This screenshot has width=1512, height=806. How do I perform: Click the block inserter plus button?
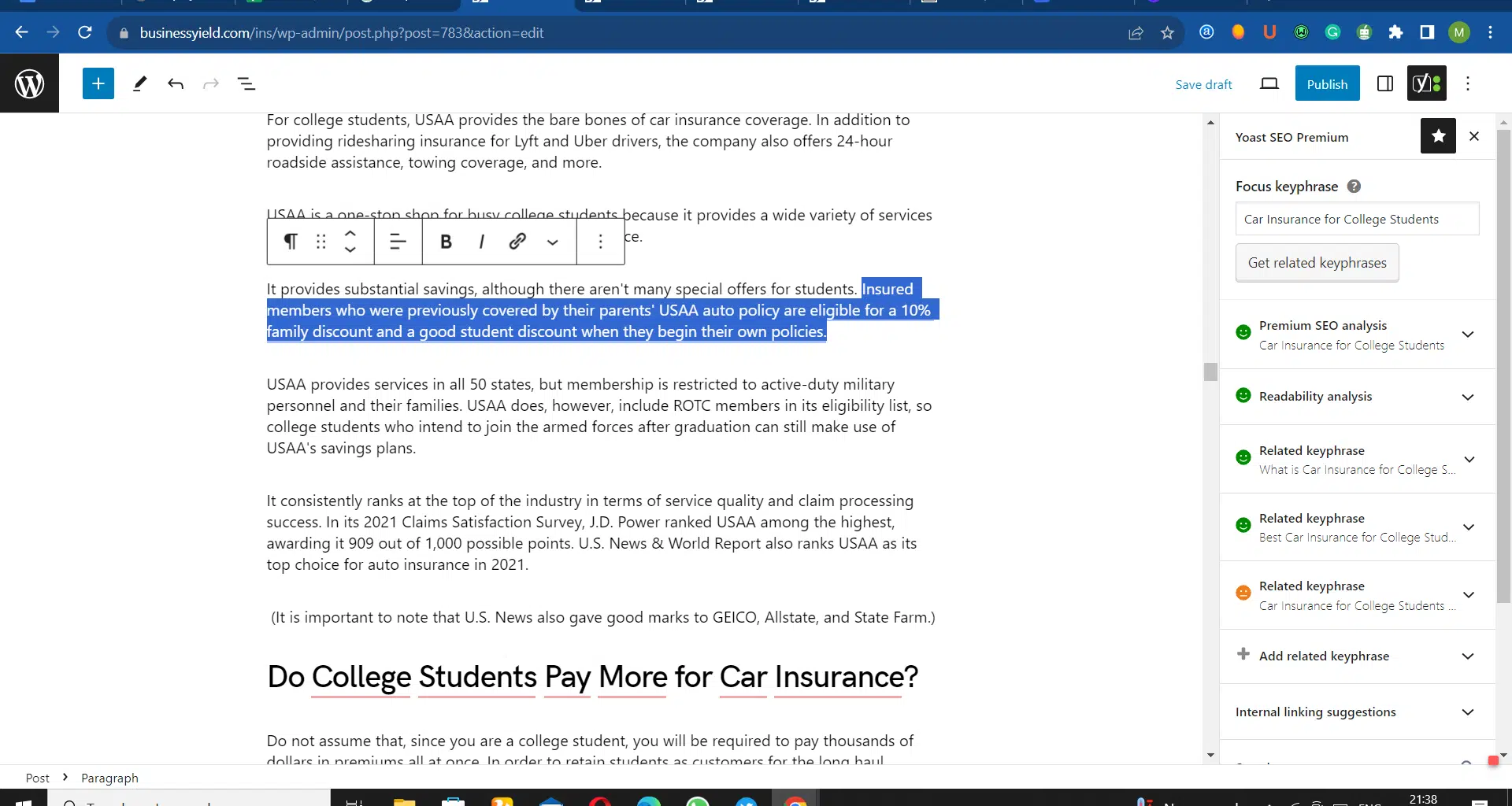click(98, 83)
